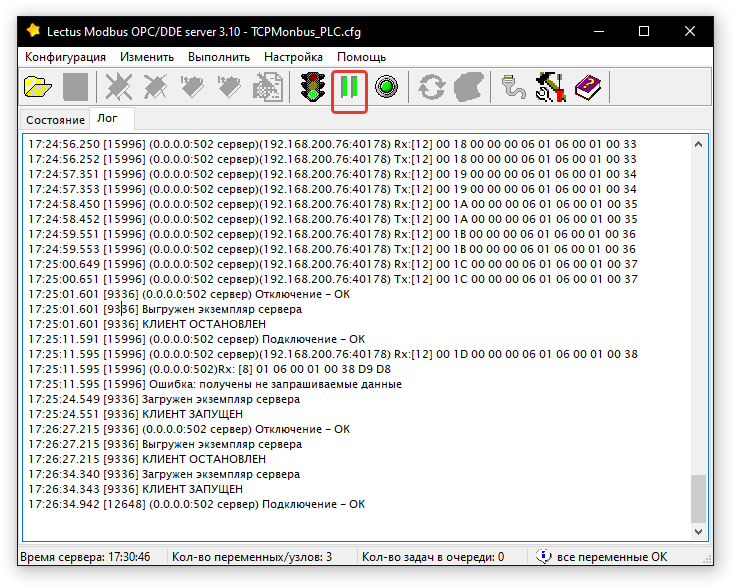Click the log line at 17:24:56.250
Viewport: 735px width, 588px height.
[332, 144]
